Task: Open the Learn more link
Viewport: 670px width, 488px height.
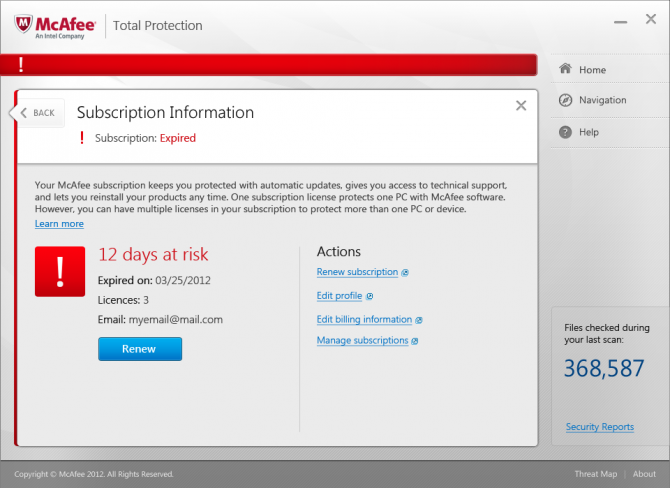Action: coord(59,223)
